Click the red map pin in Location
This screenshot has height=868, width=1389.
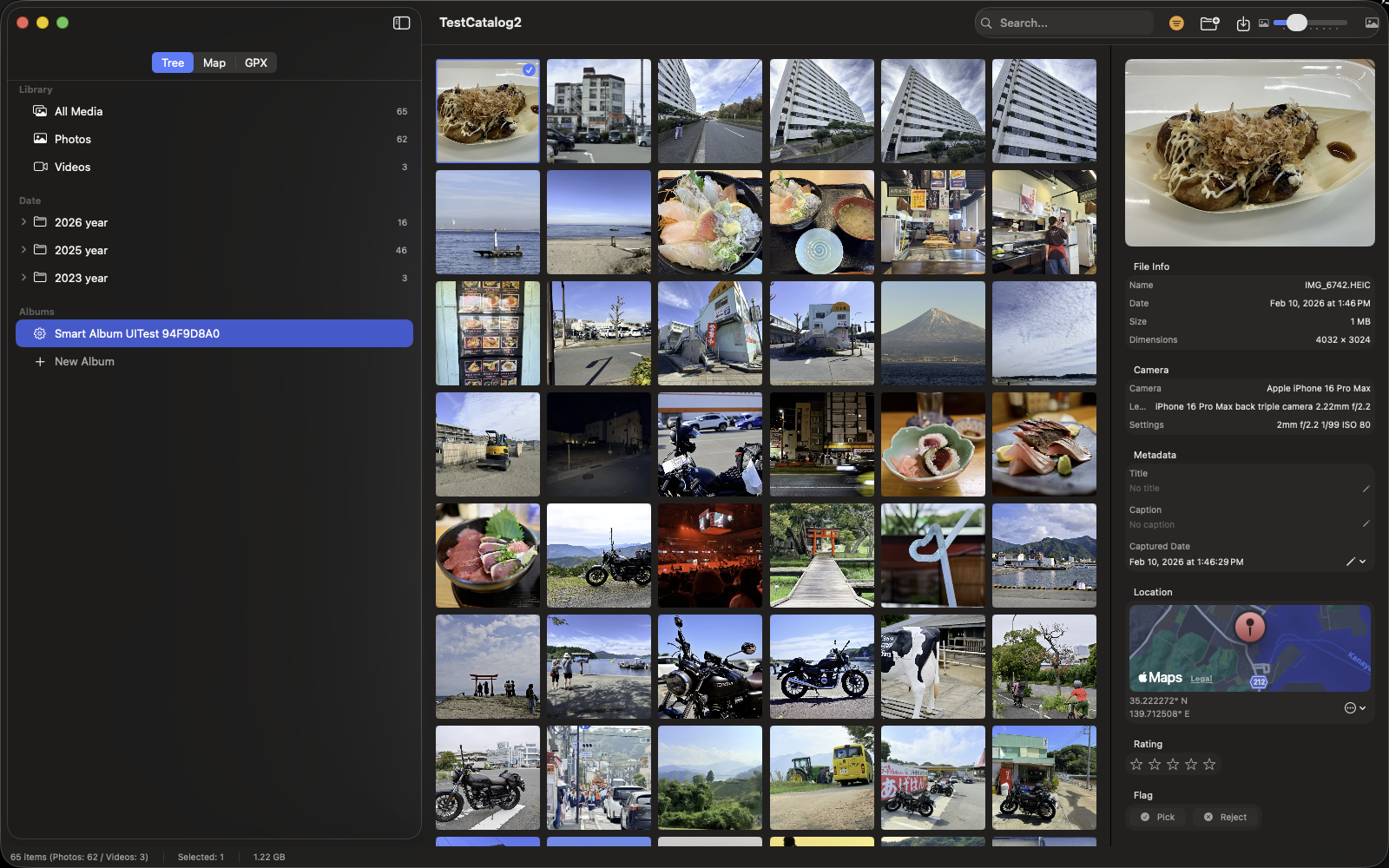(x=1249, y=625)
